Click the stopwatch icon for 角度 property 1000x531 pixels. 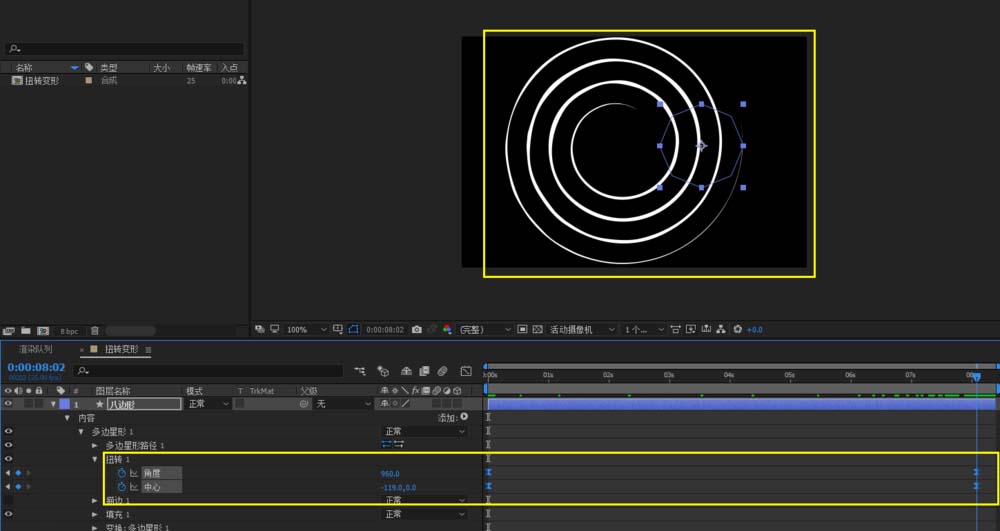point(122,473)
